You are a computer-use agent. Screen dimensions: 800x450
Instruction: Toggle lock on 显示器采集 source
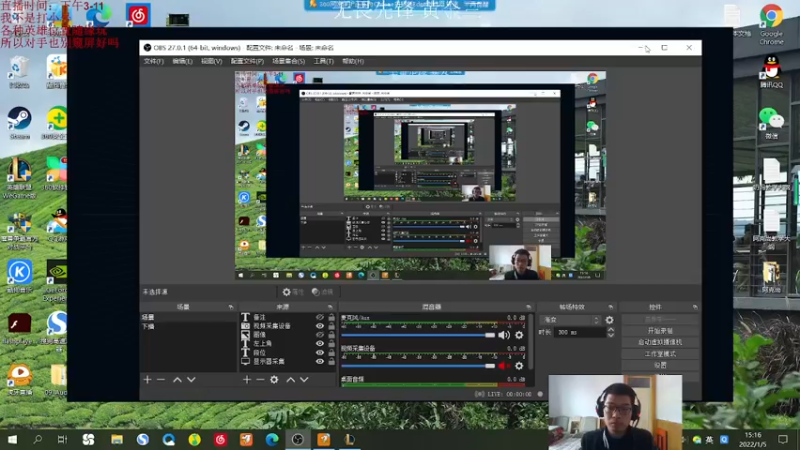pyautogui.click(x=332, y=361)
